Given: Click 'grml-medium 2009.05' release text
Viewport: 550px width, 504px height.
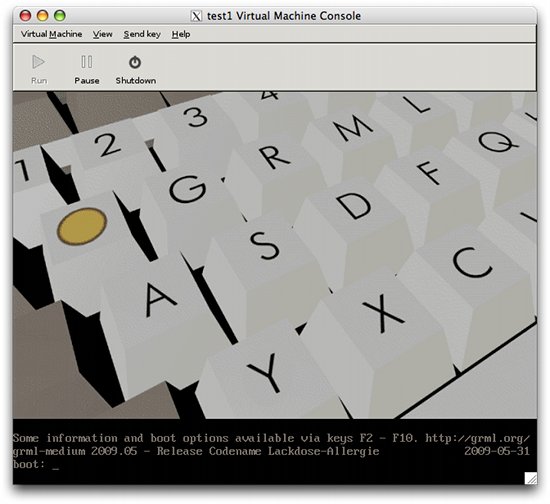Looking at the screenshot, I should tap(75, 451).
